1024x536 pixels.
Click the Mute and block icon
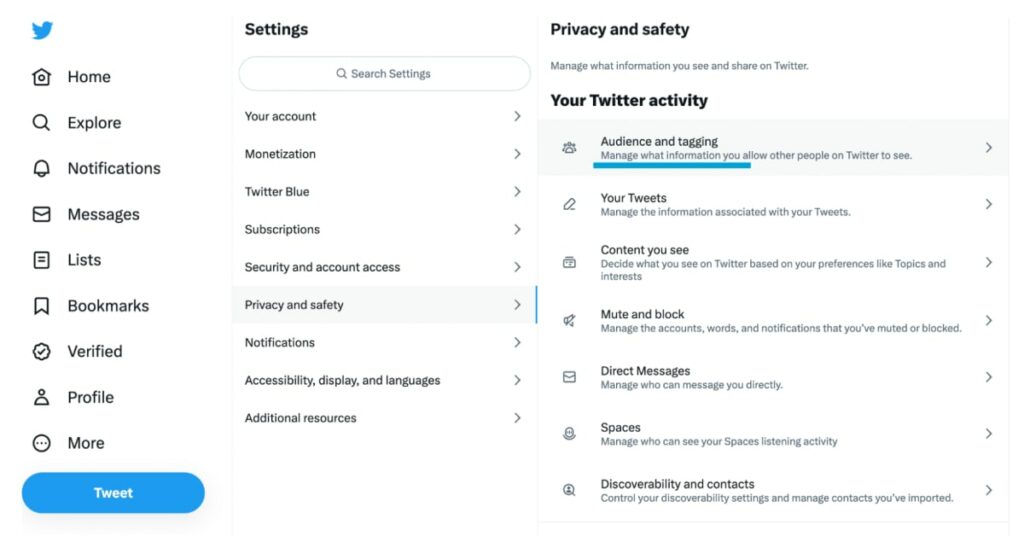(569, 320)
